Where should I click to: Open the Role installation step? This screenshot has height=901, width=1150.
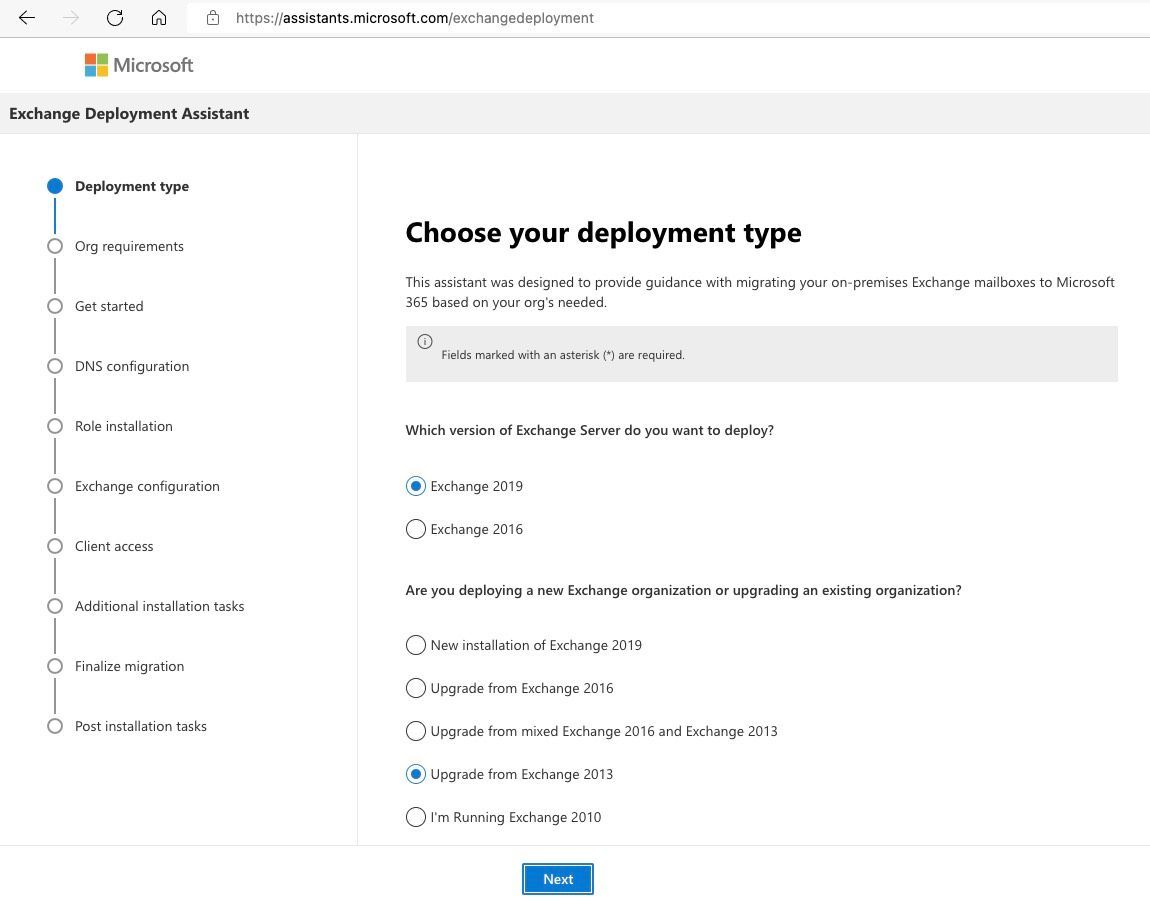tap(124, 426)
